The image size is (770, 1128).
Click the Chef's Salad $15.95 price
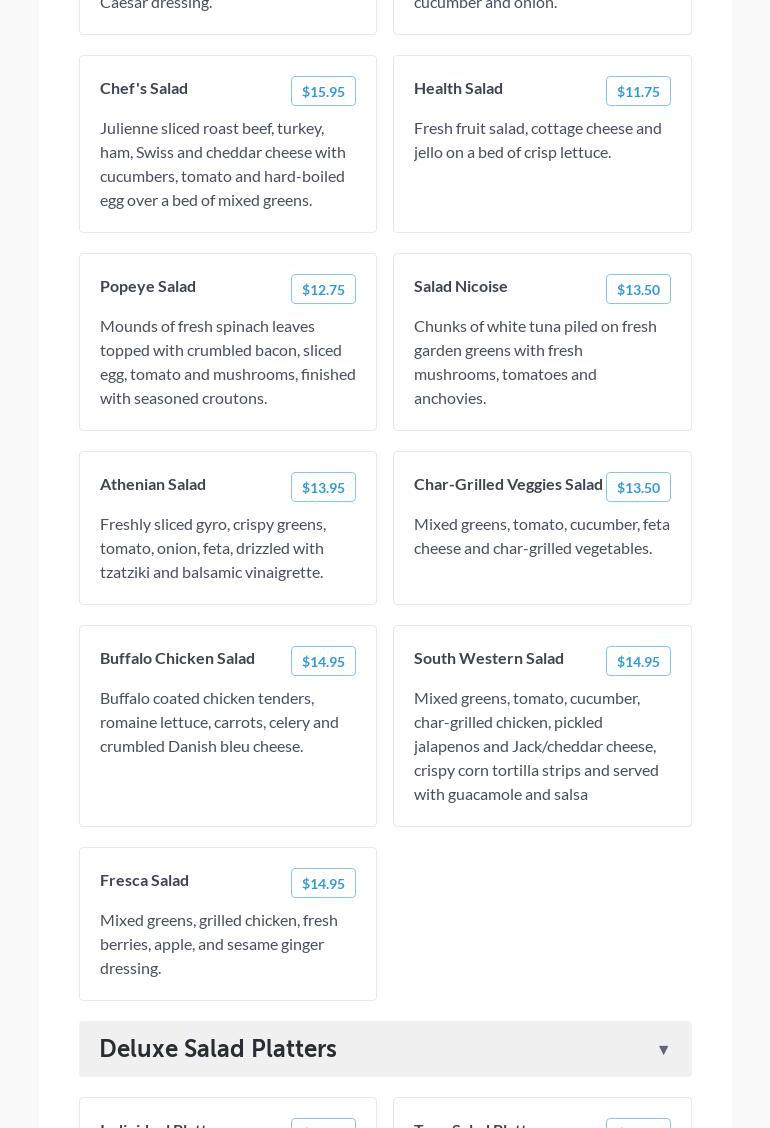pos(323,91)
